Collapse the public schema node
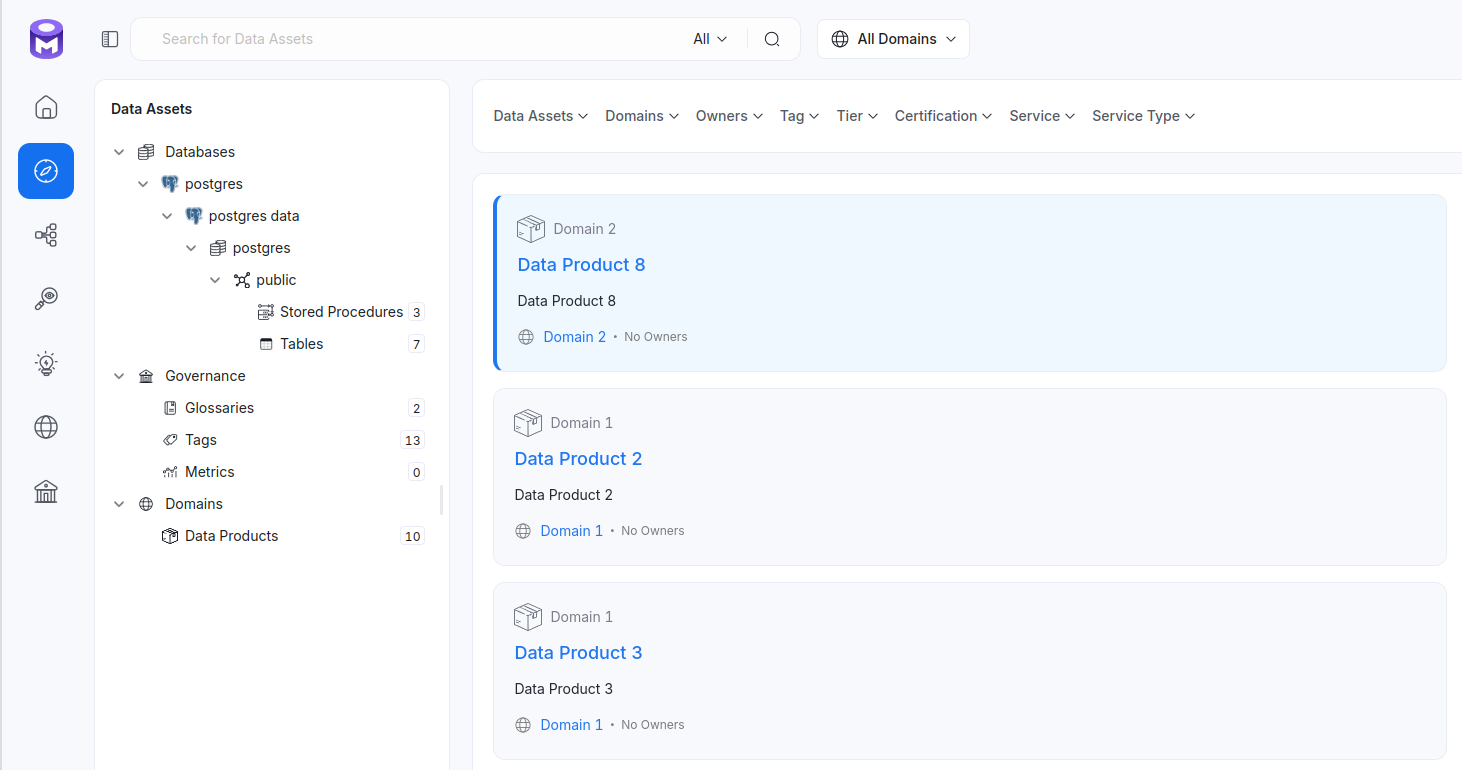Viewport: 1462px width, 770px height. [215, 280]
